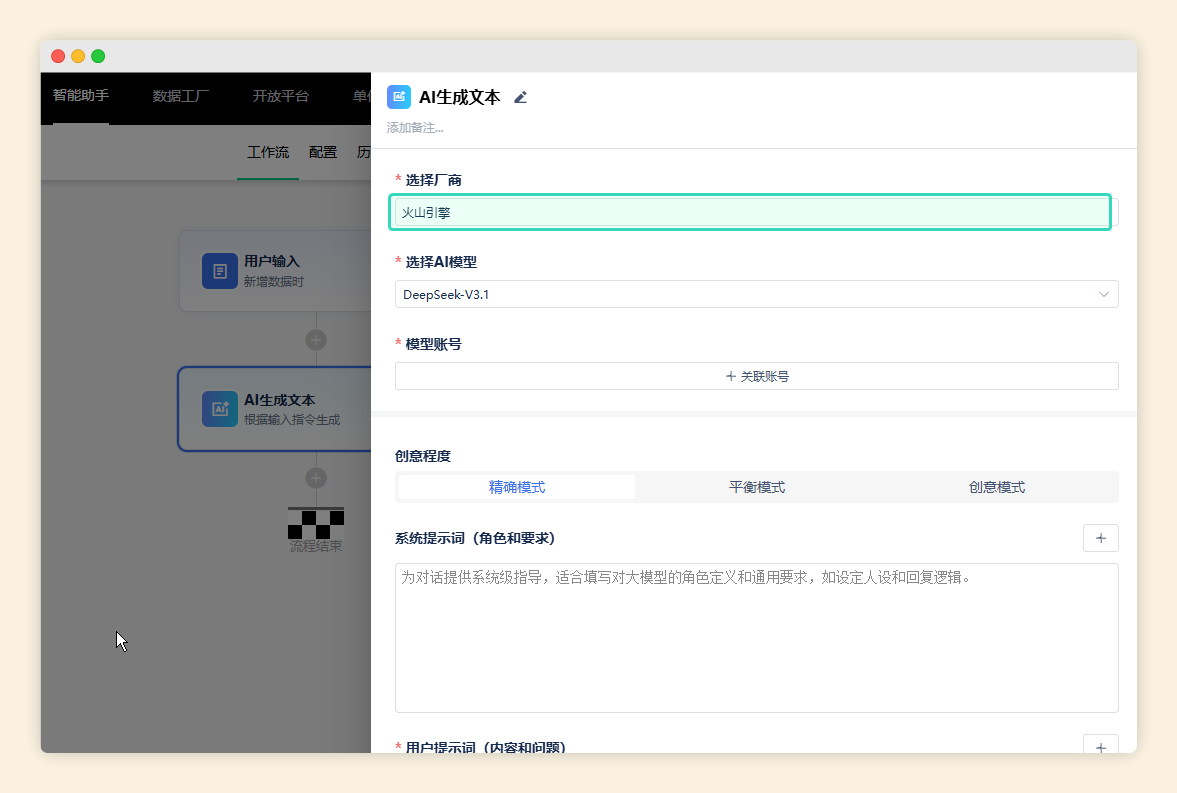Switch to the 工作流 tab
The image size is (1177, 793).
[x=267, y=152]
